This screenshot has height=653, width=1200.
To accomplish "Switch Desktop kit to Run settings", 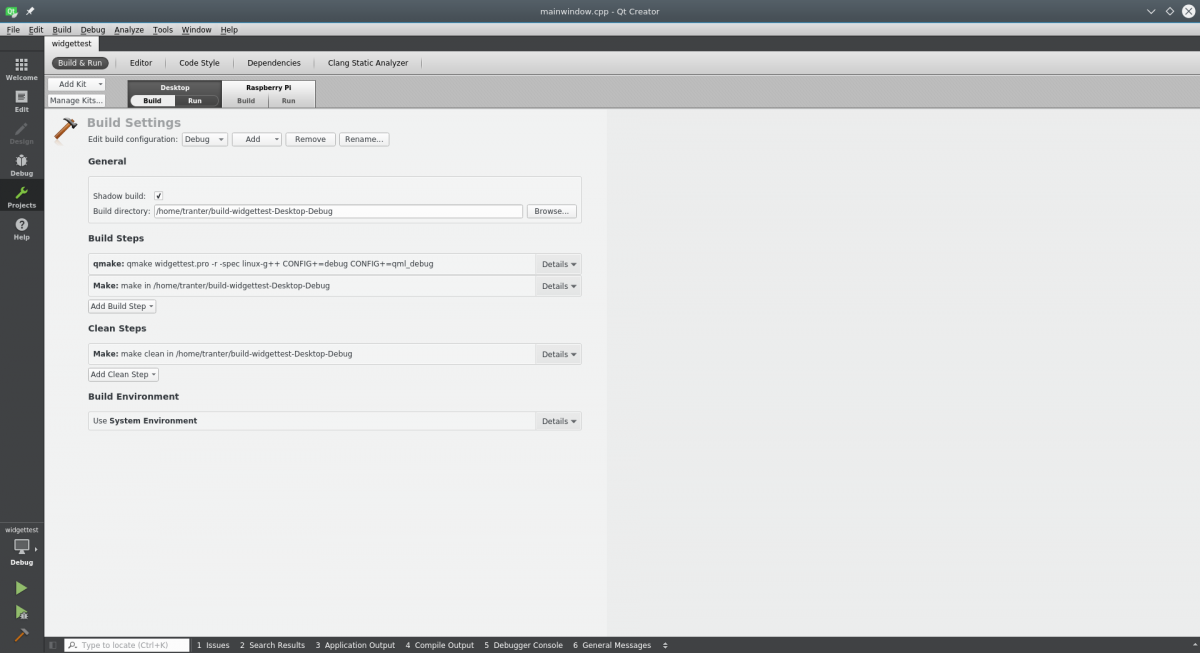I will click(195, 101).
